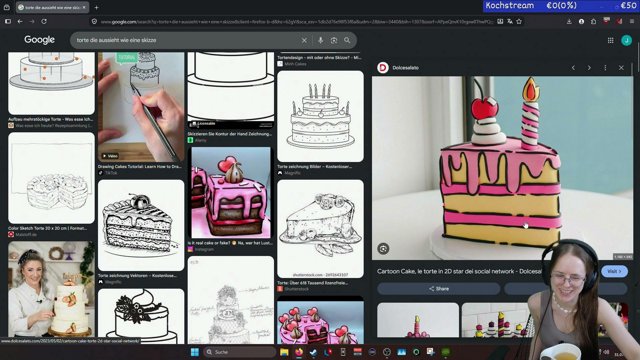Close the 'torte die aussieht wie eine skizze' tab
The height and width of the screenshot is (360, 640).
pos(84,7)
